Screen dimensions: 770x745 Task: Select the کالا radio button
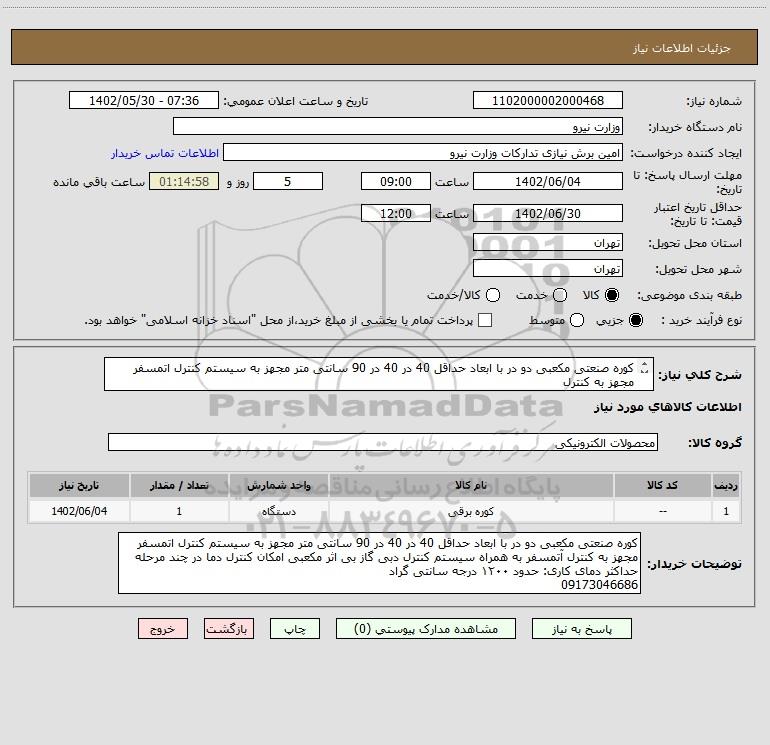click(x=612, y=295)
